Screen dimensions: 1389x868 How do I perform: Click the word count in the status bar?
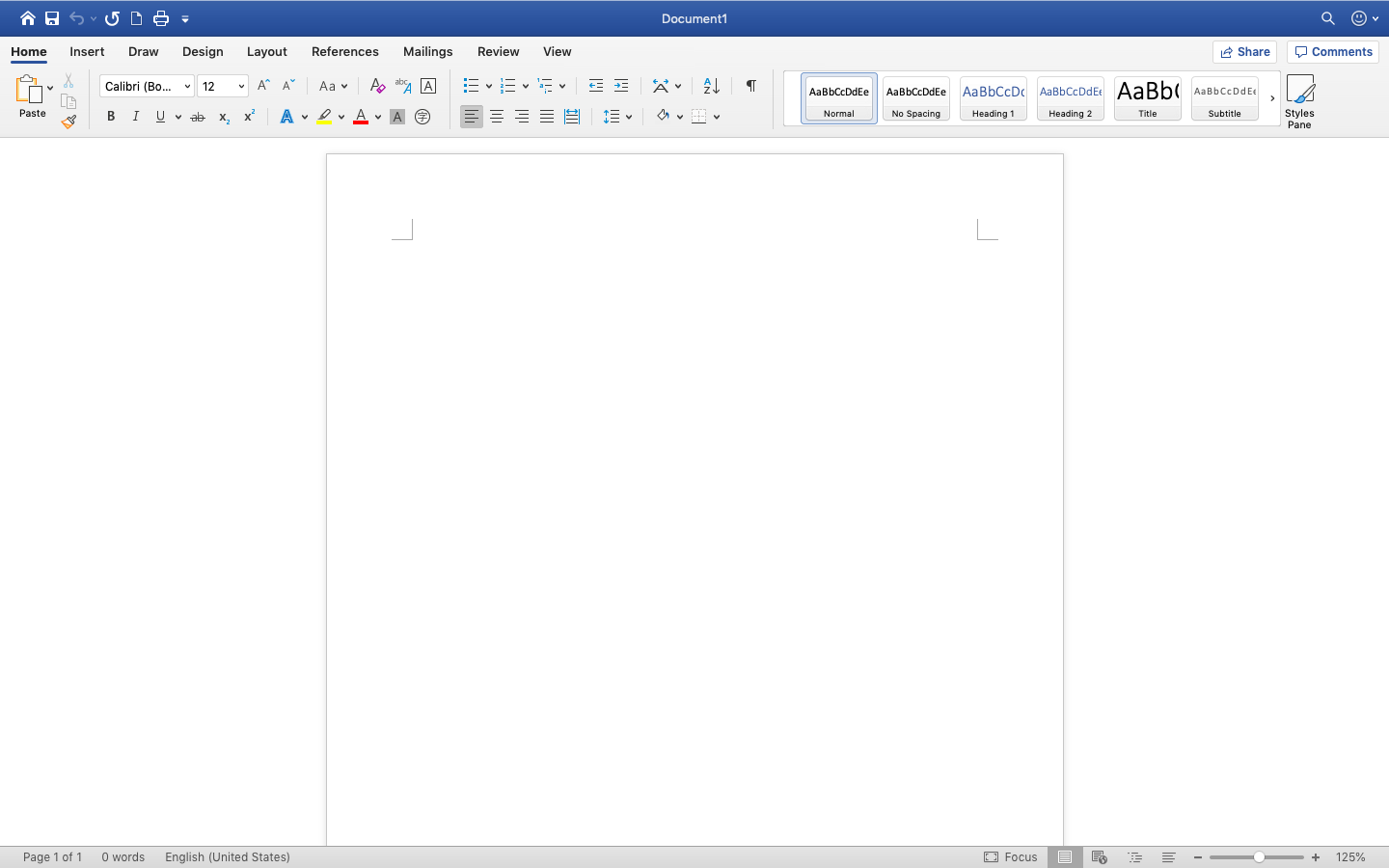point(123,857)
